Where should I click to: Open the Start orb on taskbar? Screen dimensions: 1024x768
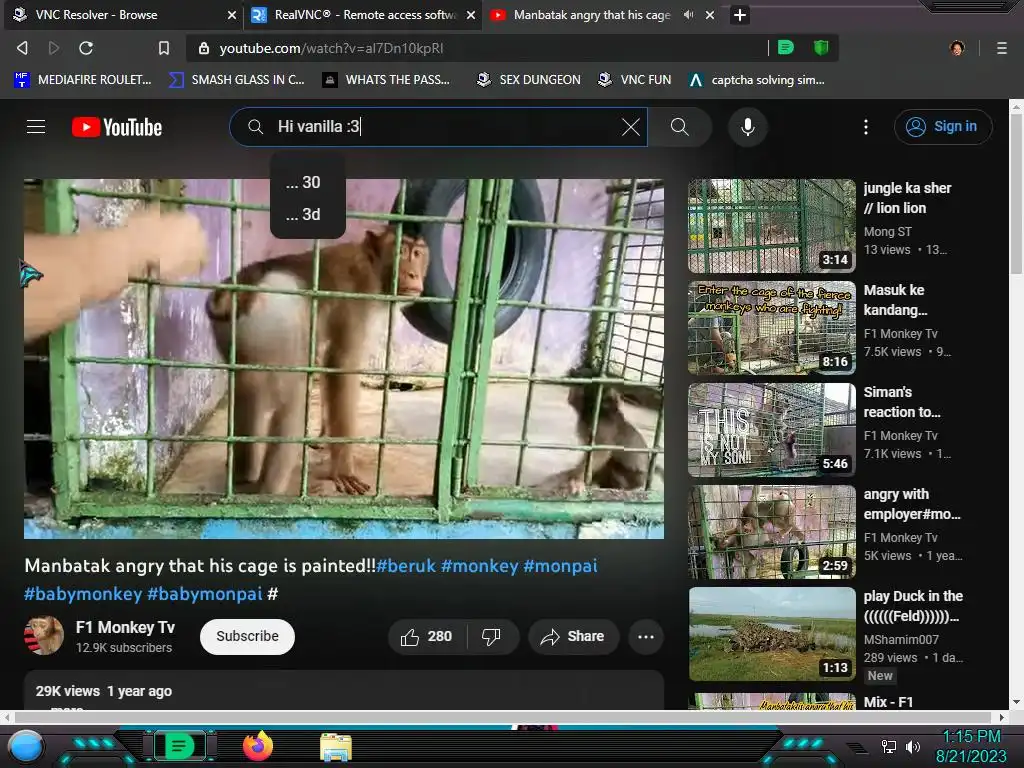(27, 747)
